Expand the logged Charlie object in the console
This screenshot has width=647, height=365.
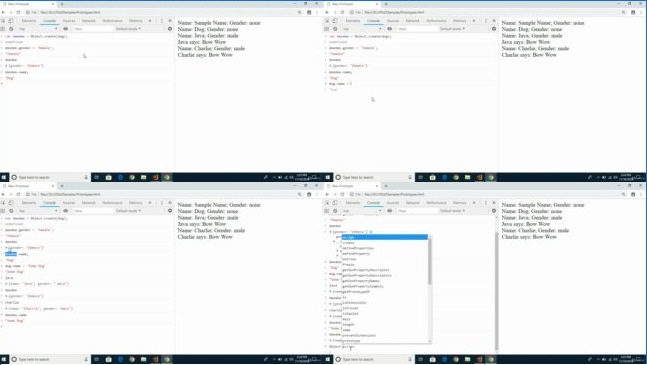coord(6,308)
